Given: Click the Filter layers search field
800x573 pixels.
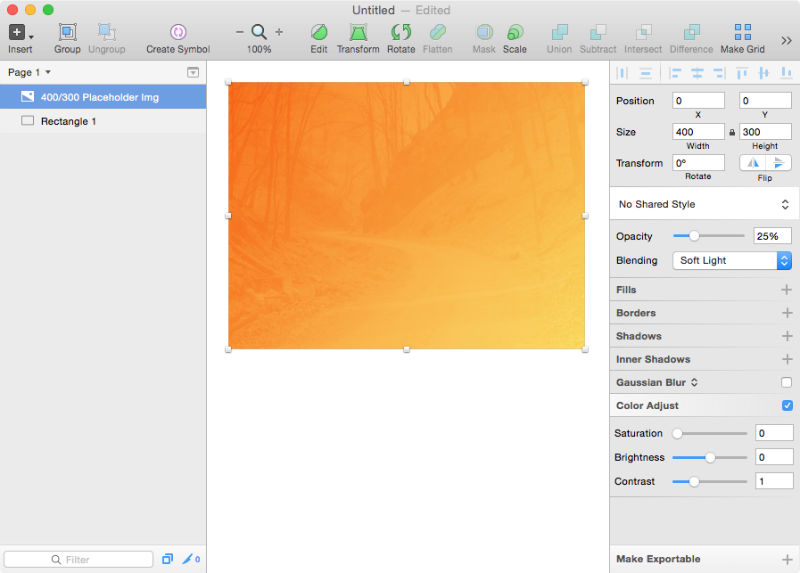Looking at the screenshot, I should tap(78, 559).
